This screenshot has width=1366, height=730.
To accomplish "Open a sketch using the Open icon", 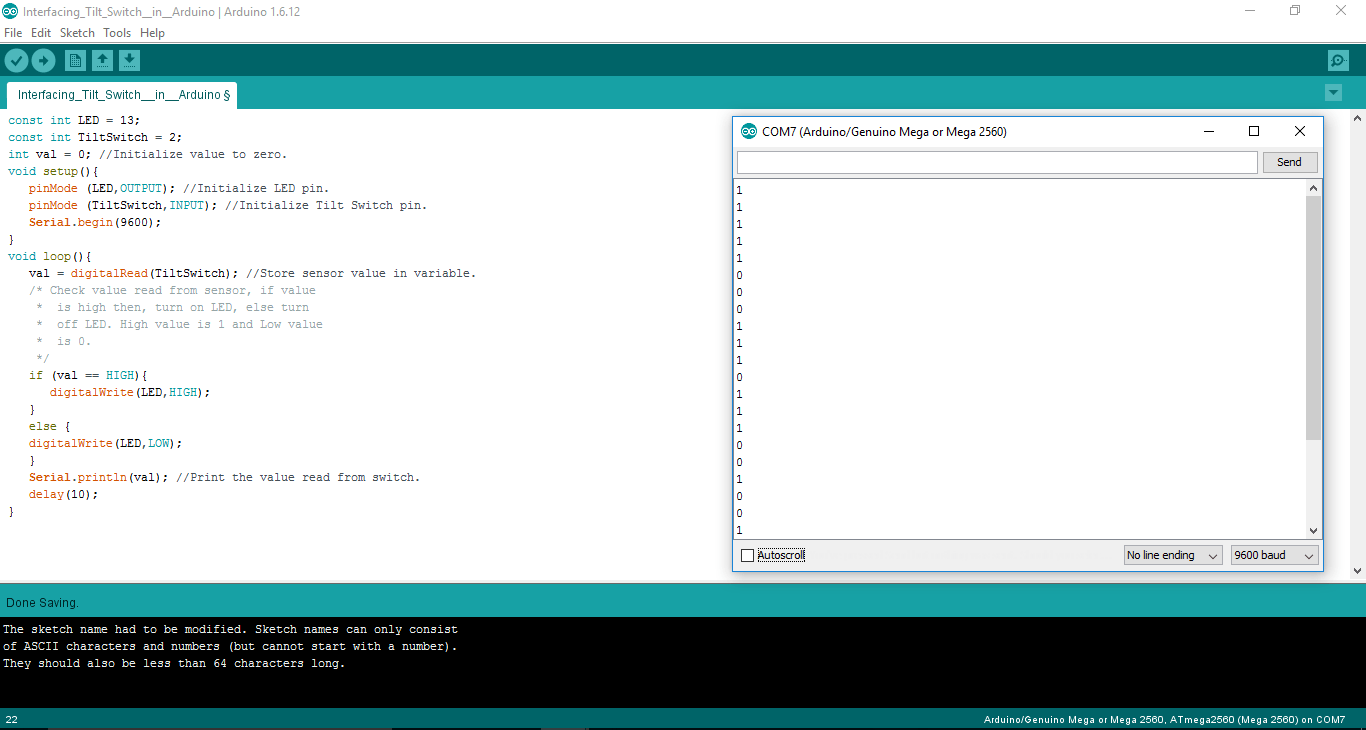I will tap(102, 60).
